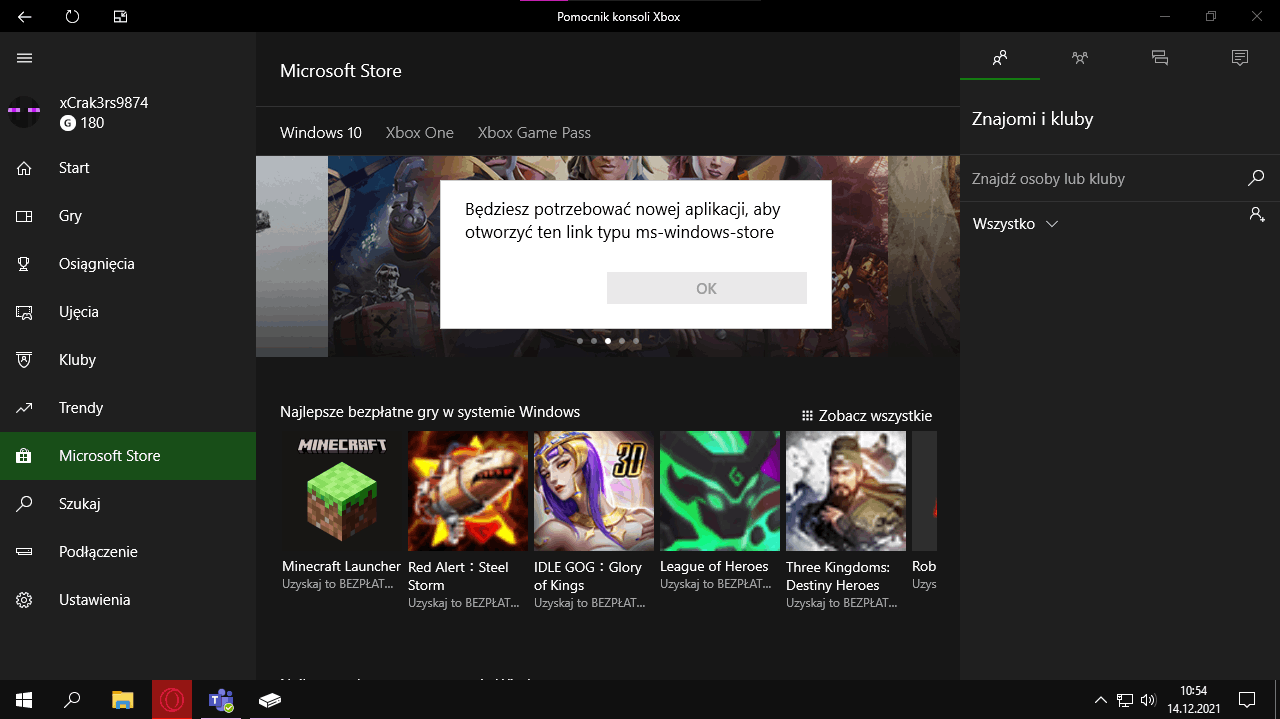Click the Ustawienia gear icon
This screenshot has width=1280, height=719.
click(x=25, y=600)
